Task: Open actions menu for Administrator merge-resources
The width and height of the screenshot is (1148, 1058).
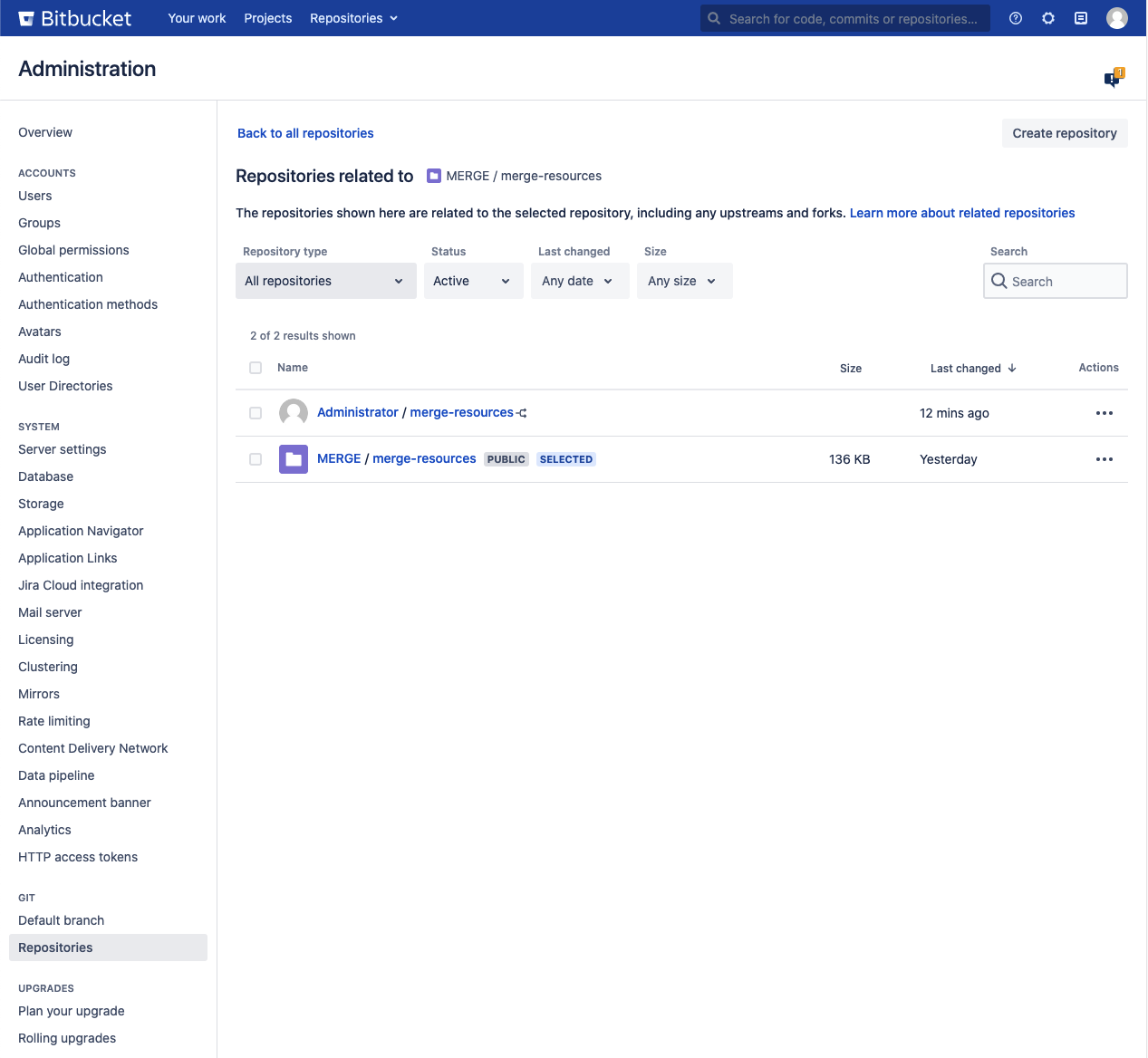Action: pyautogui.click(x=1104, y=413)
